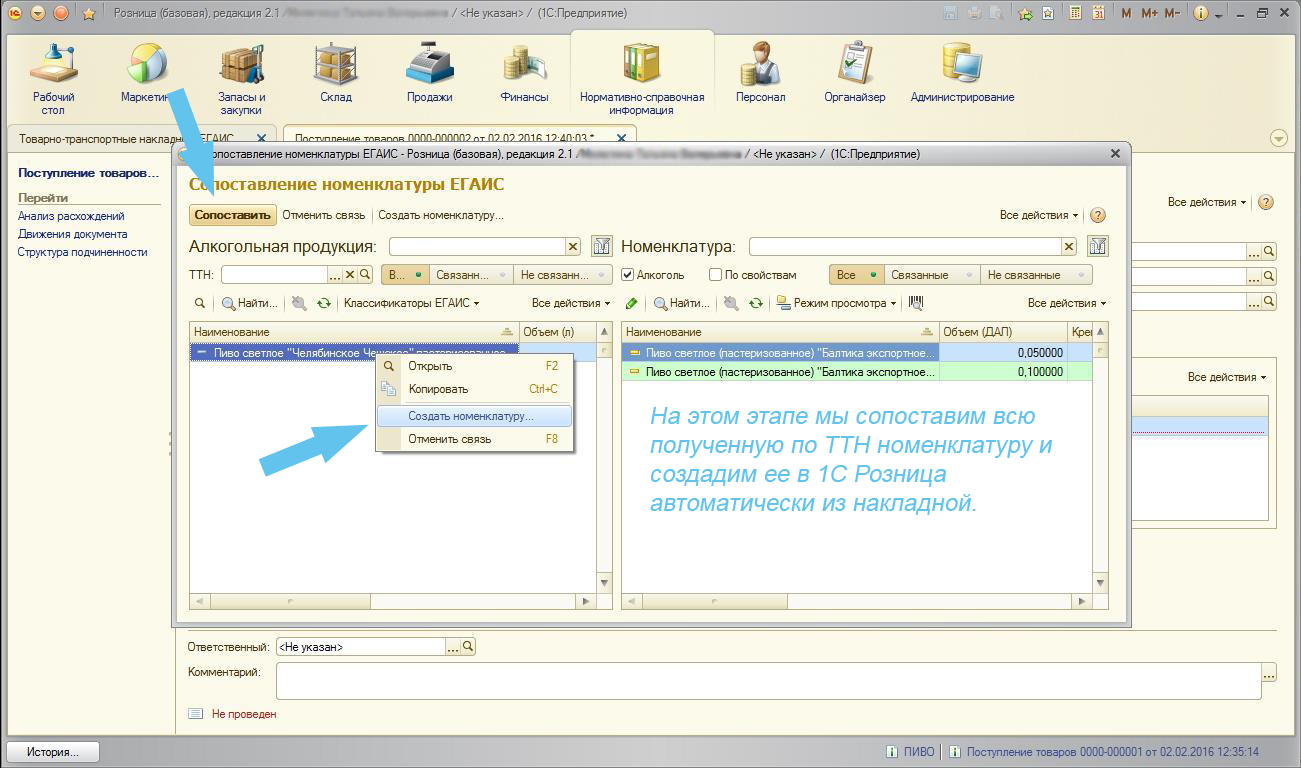Click the M+ memory button
1301x768 pixels.
pos(1149,13)
